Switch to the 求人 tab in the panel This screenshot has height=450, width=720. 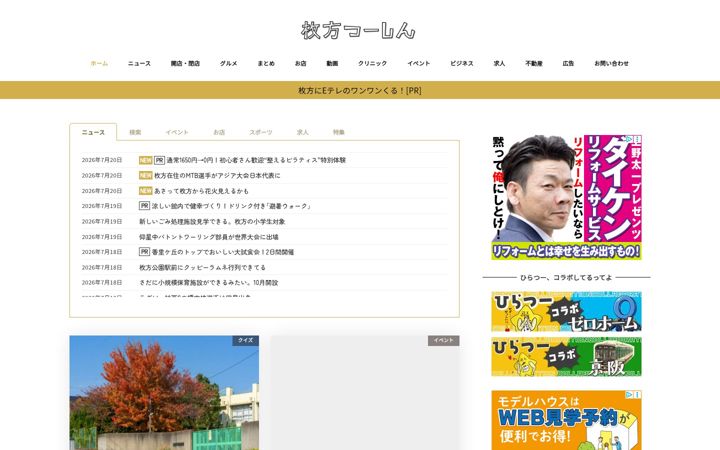click(303, 132)
